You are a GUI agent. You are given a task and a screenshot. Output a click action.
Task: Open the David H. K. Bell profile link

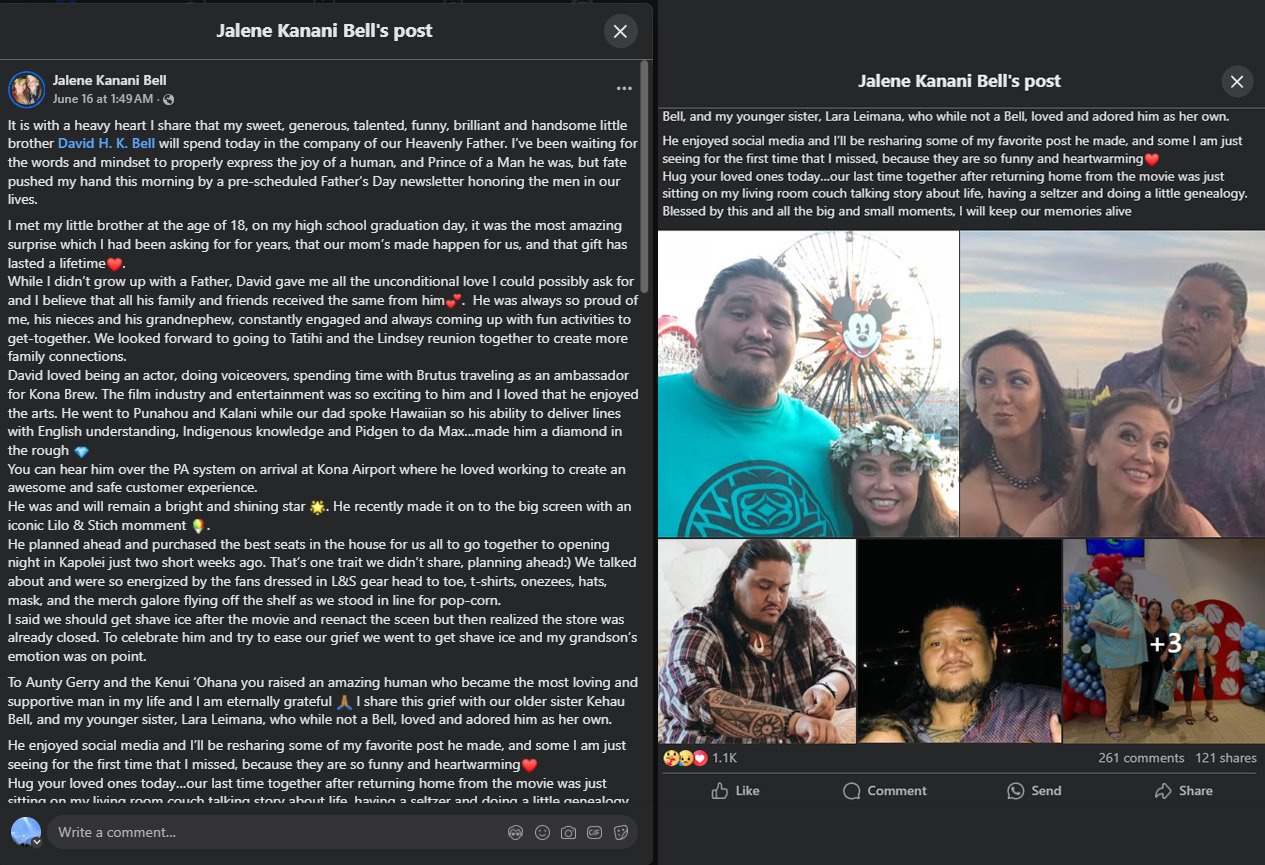[x=105, y=143]
